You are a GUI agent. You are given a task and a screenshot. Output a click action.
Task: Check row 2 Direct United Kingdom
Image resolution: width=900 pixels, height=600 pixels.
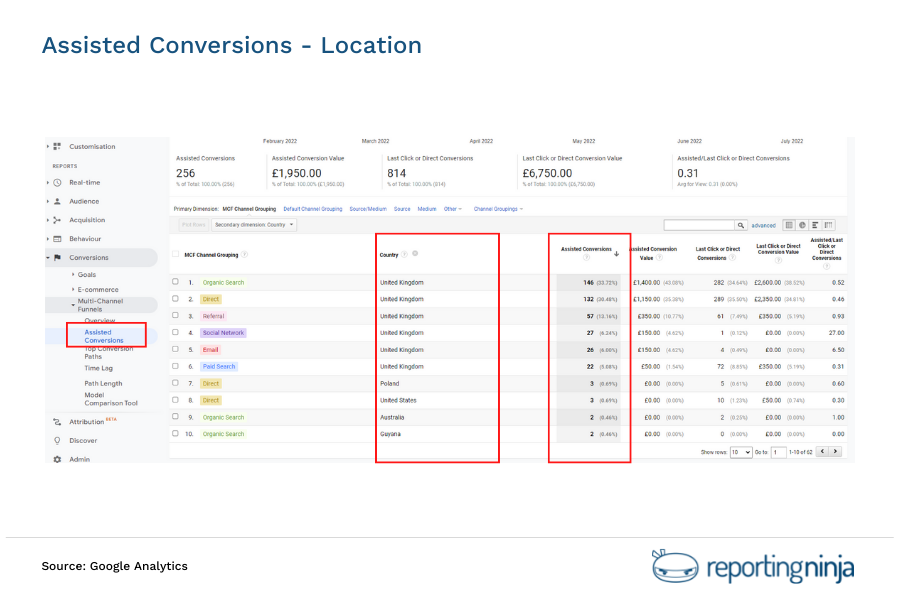click(176, 299)
